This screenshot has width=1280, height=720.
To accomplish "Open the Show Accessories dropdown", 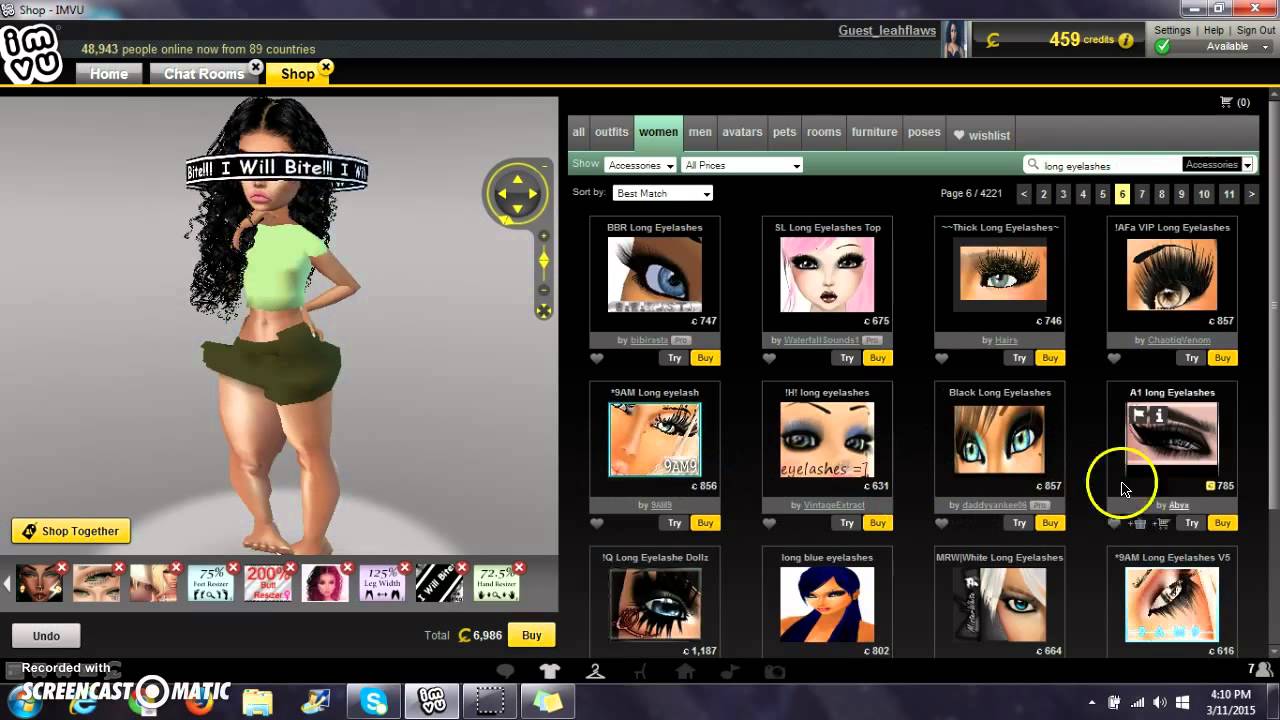I will [641, 165].
